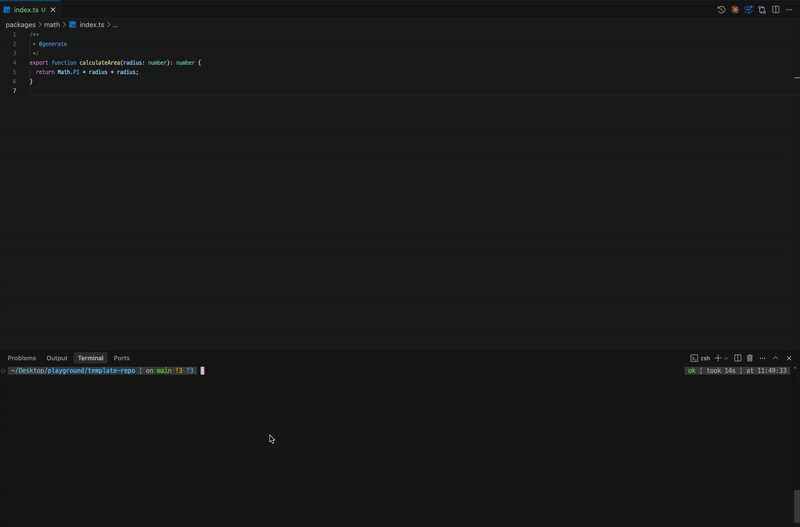Close the bottom panel
This screenshot has height=527, width=800.
click(x=789, y=358)
